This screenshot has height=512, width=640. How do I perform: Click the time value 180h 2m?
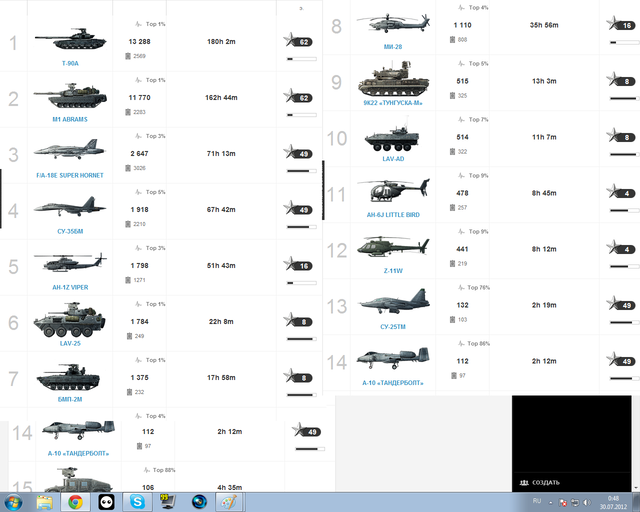(221, 42)
